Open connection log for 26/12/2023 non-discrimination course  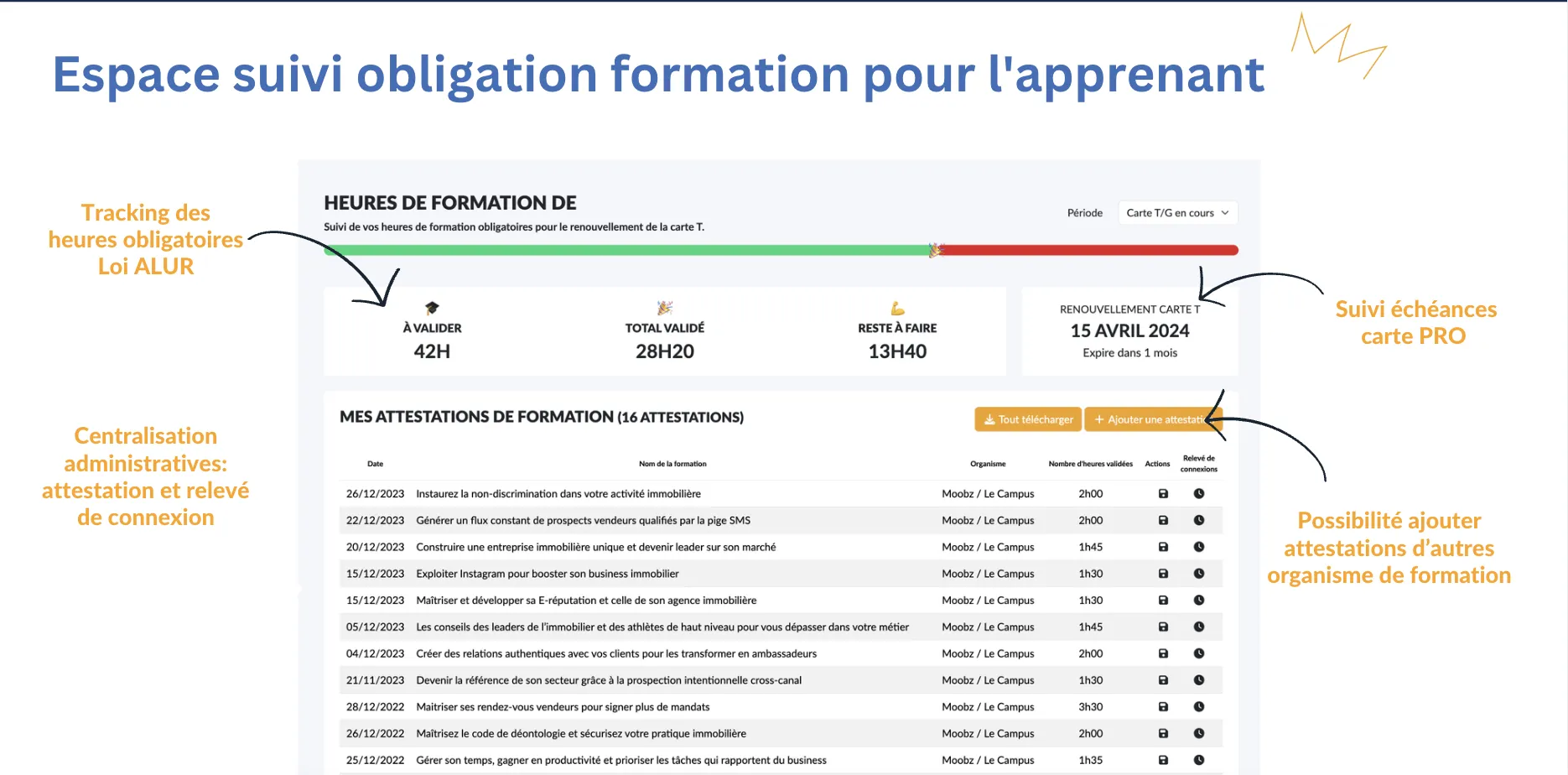(1199, 494)
